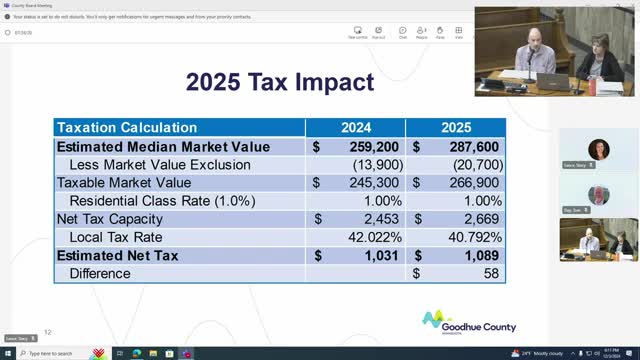Click the 40.792% rate value
Screen dimensions: 640x360
[x=475, y=237]
